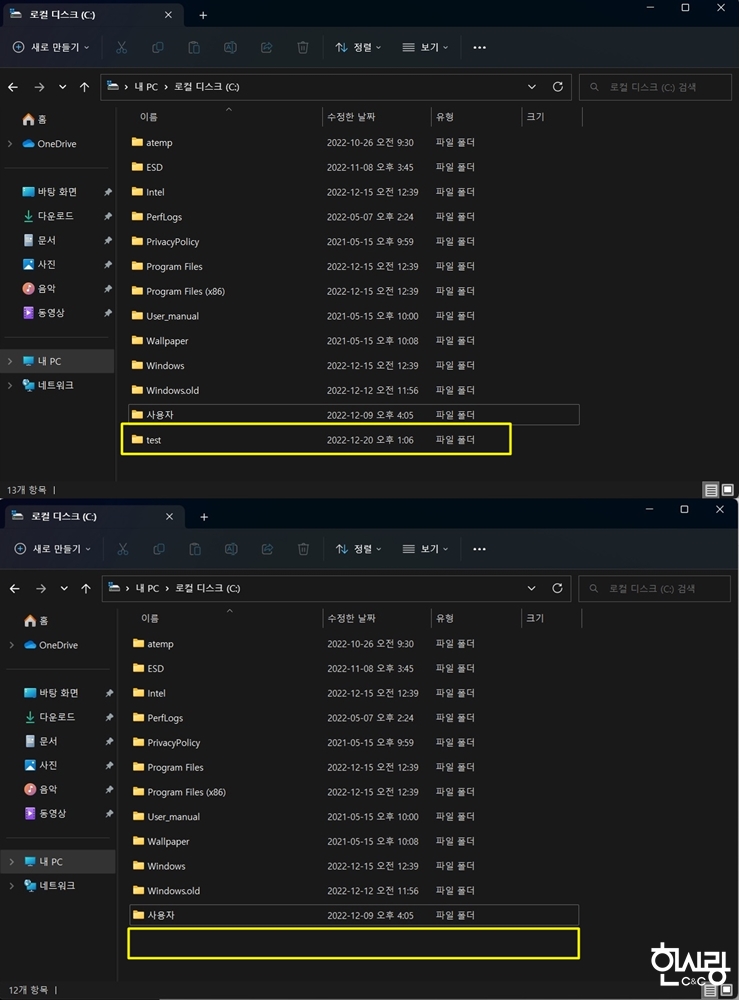Select User_manual folder in bottom window

click(354, 817)
